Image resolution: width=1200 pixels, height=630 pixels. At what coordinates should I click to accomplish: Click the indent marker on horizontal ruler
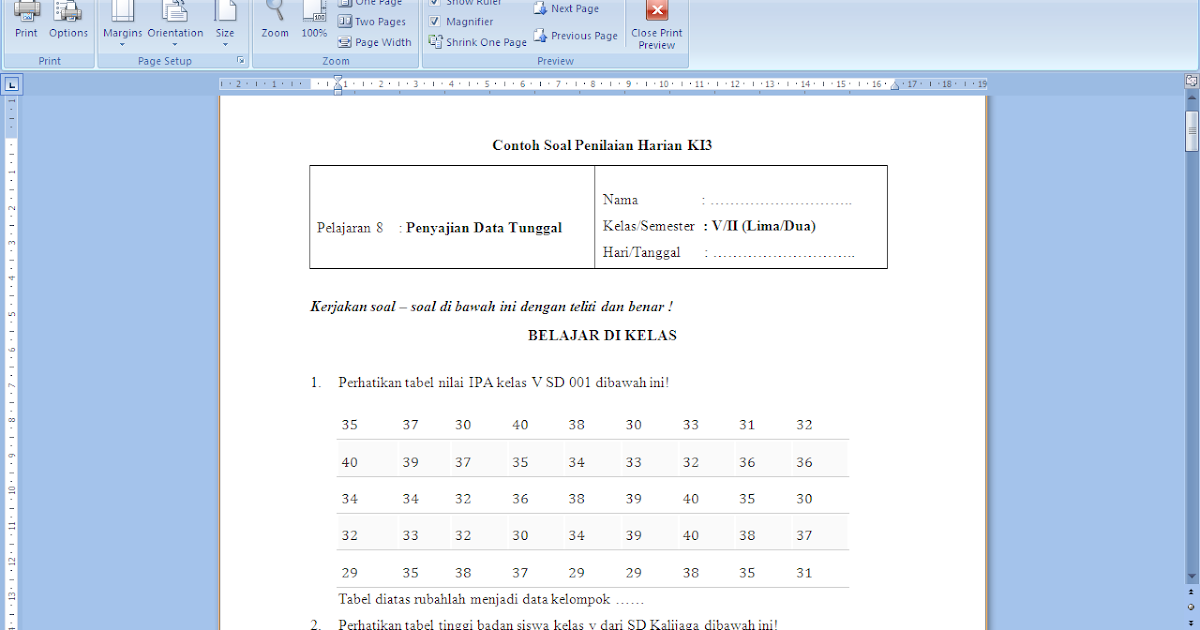[x=338, y=86]
